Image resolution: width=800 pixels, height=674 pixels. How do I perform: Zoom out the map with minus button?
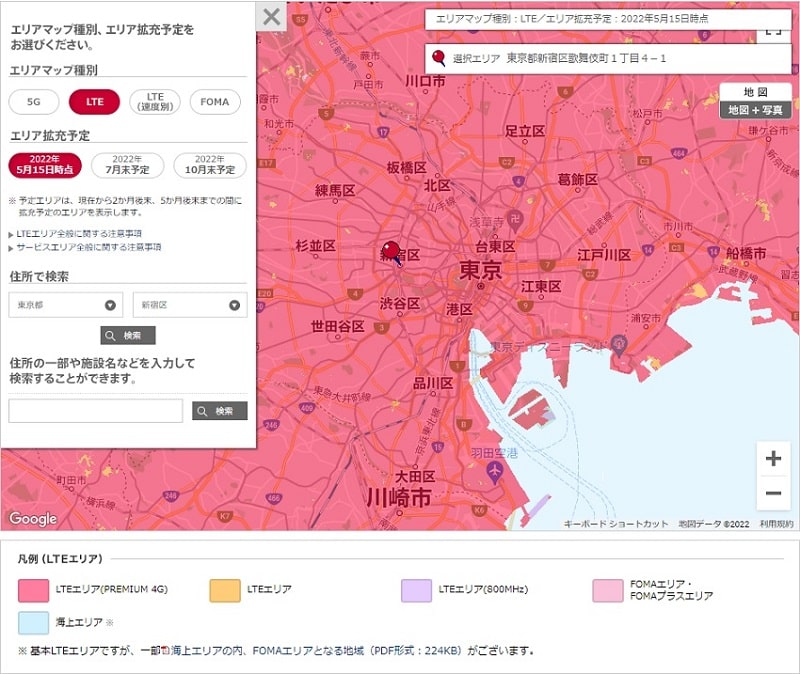click(x=773, y=493)
